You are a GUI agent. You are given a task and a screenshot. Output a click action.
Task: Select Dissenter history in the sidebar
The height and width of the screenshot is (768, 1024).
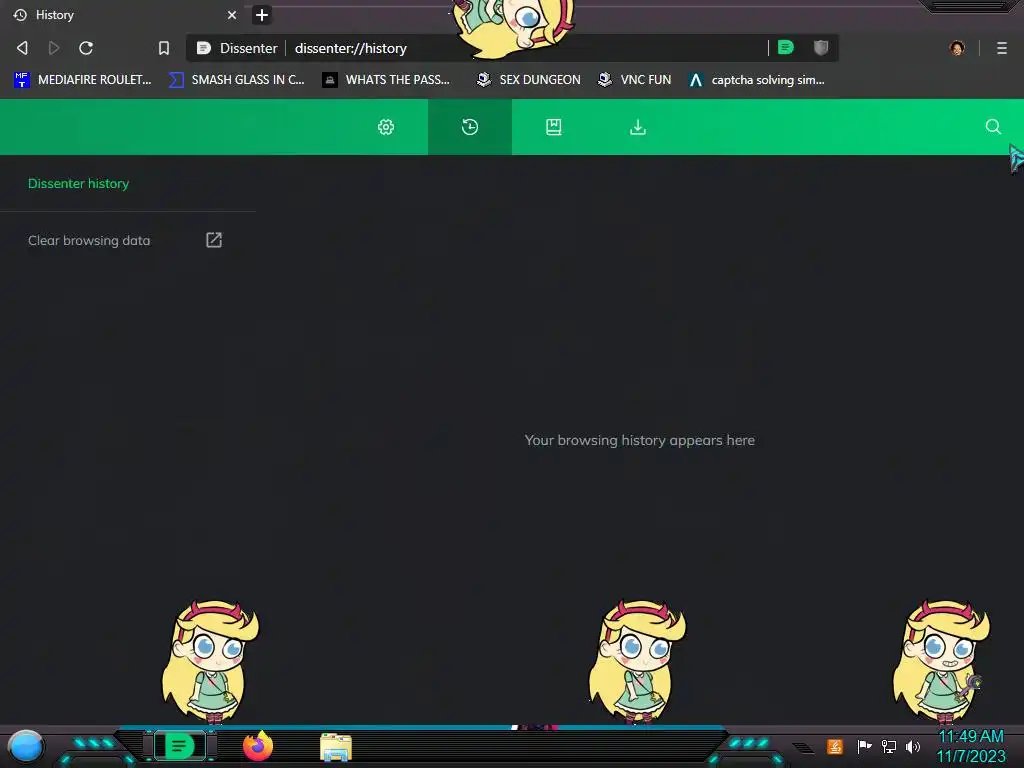pyautogui.click(x=78, y=184)
